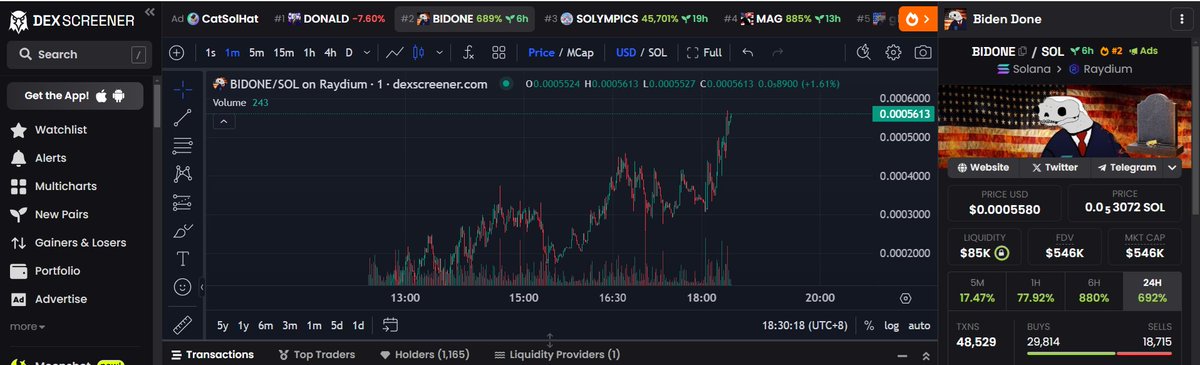Select the 5d date range
Screen dimensions: 1200x365
coord(337,325)
